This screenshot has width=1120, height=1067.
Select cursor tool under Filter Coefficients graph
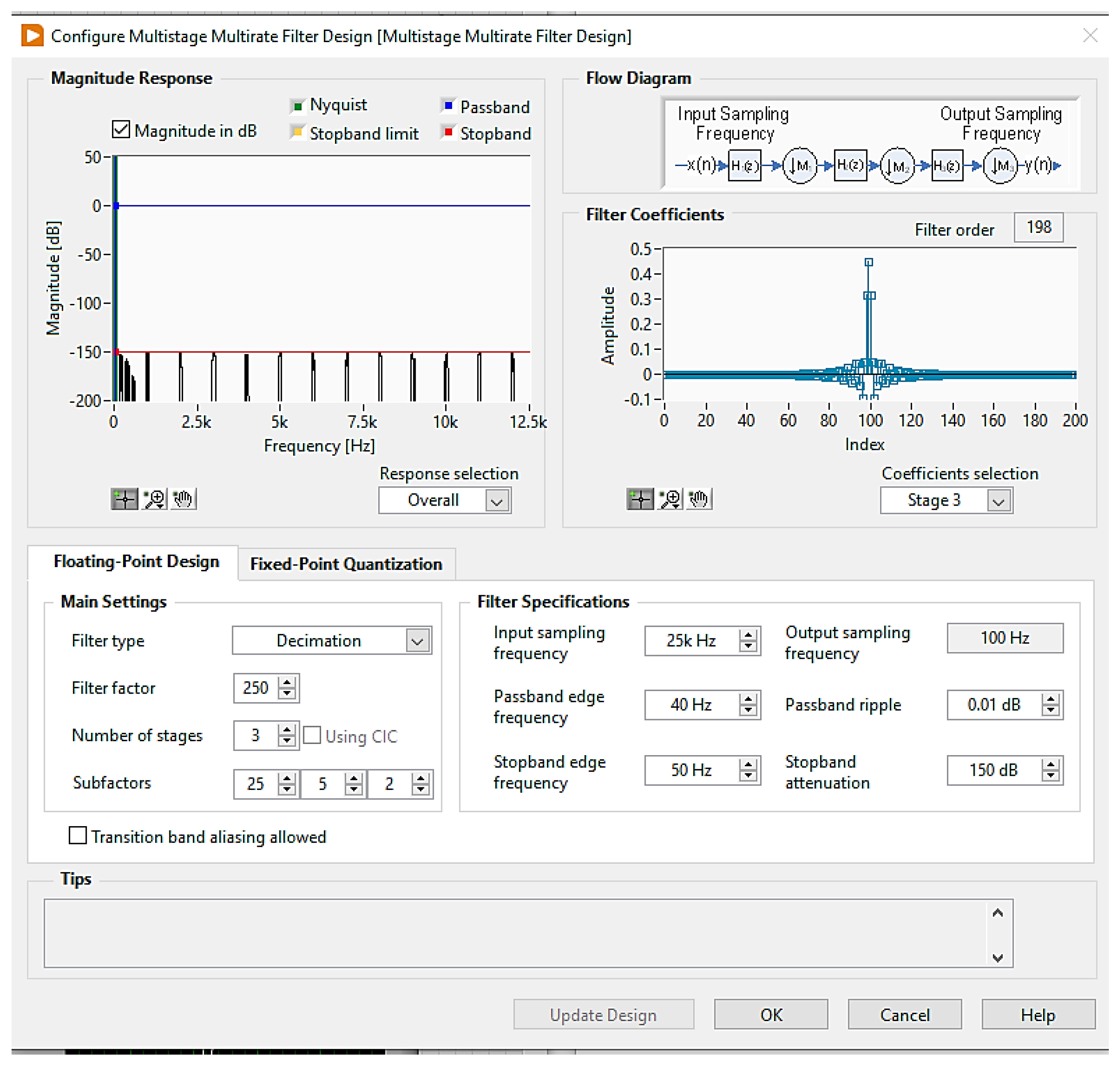tap(640, 499)
